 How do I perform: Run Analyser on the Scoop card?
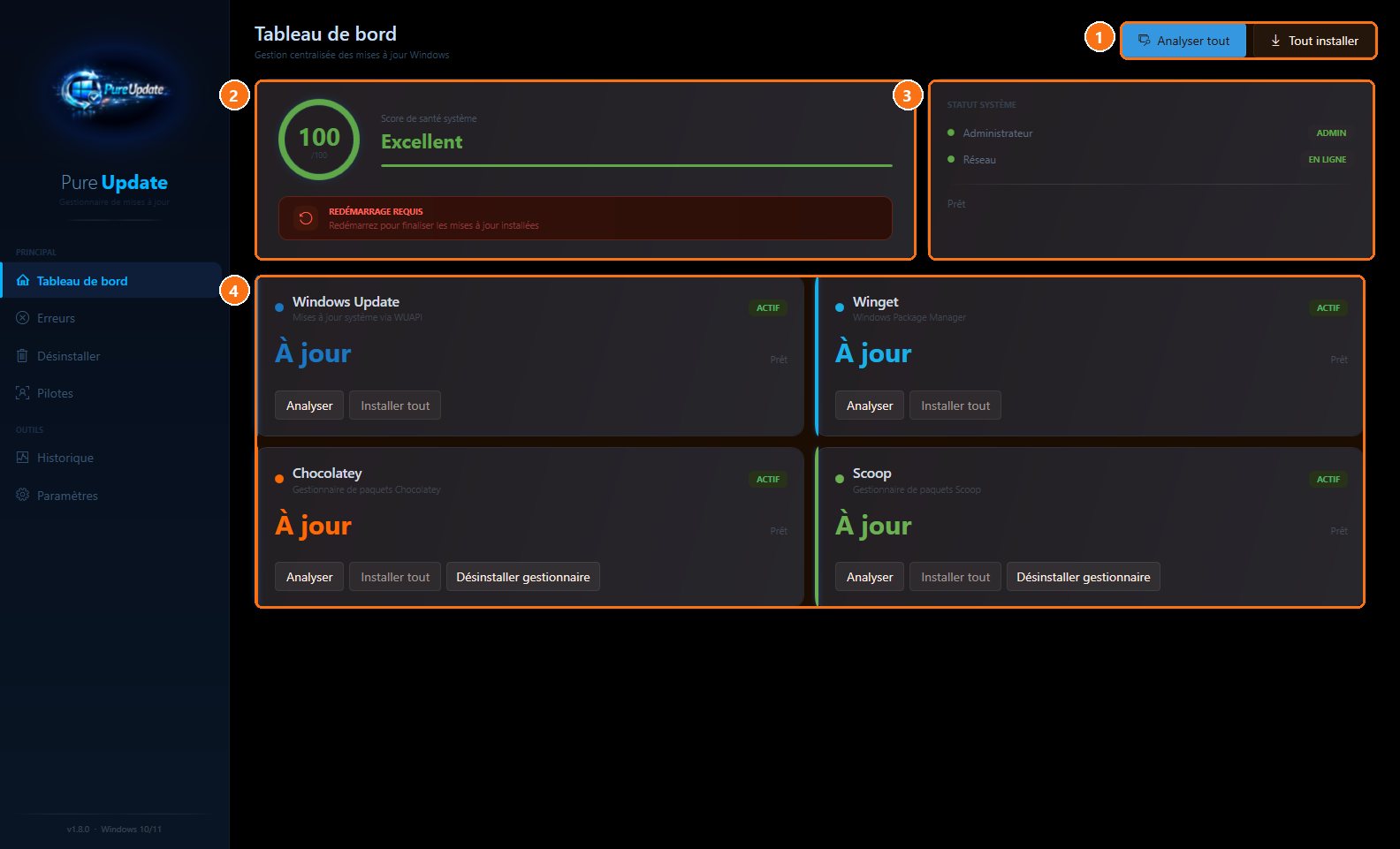pos(870,577)
